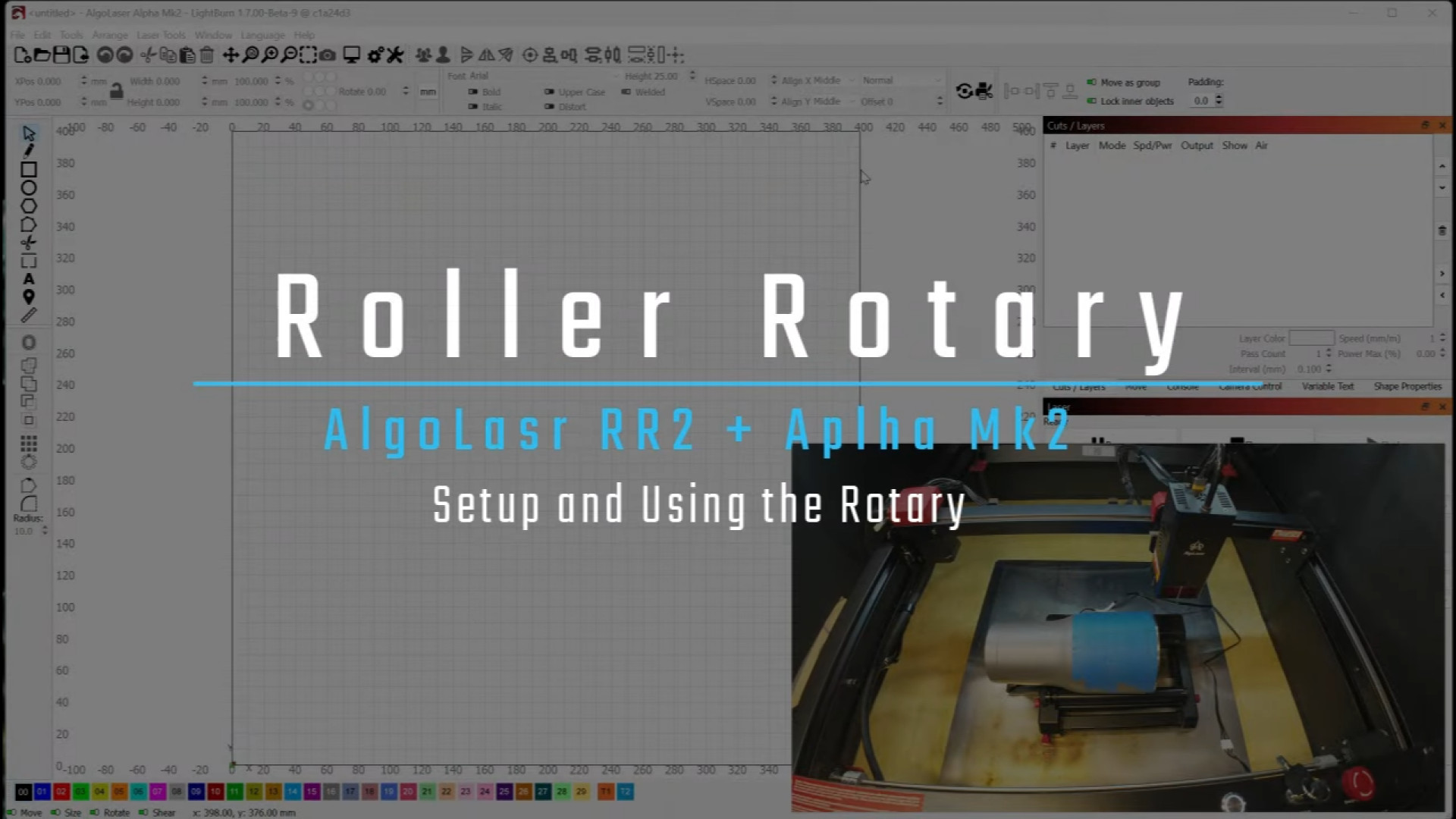Screen dimensions: 1456x819
Task: Select the black 00 layer swatch
Action: (23, 792)
